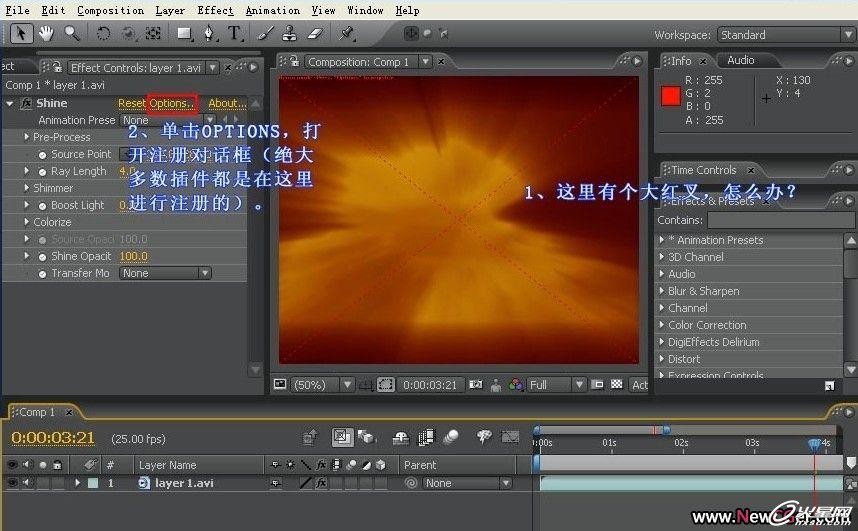The width and height of the screenshot is (858, 531).
Task: Open the Transfer Mode None dropdown
Action: tap(165, 273)
